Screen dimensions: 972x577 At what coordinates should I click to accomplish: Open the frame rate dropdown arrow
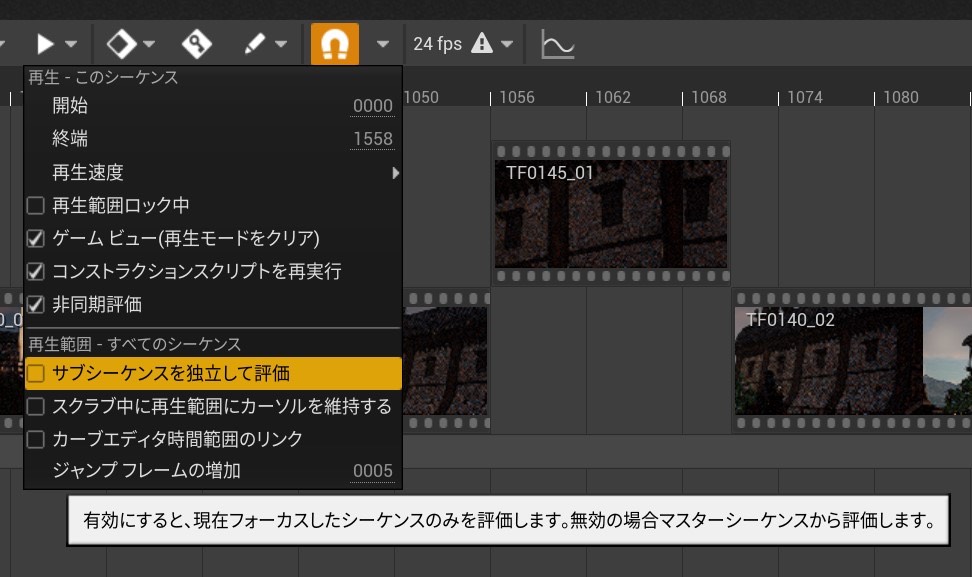pos(507,44)
